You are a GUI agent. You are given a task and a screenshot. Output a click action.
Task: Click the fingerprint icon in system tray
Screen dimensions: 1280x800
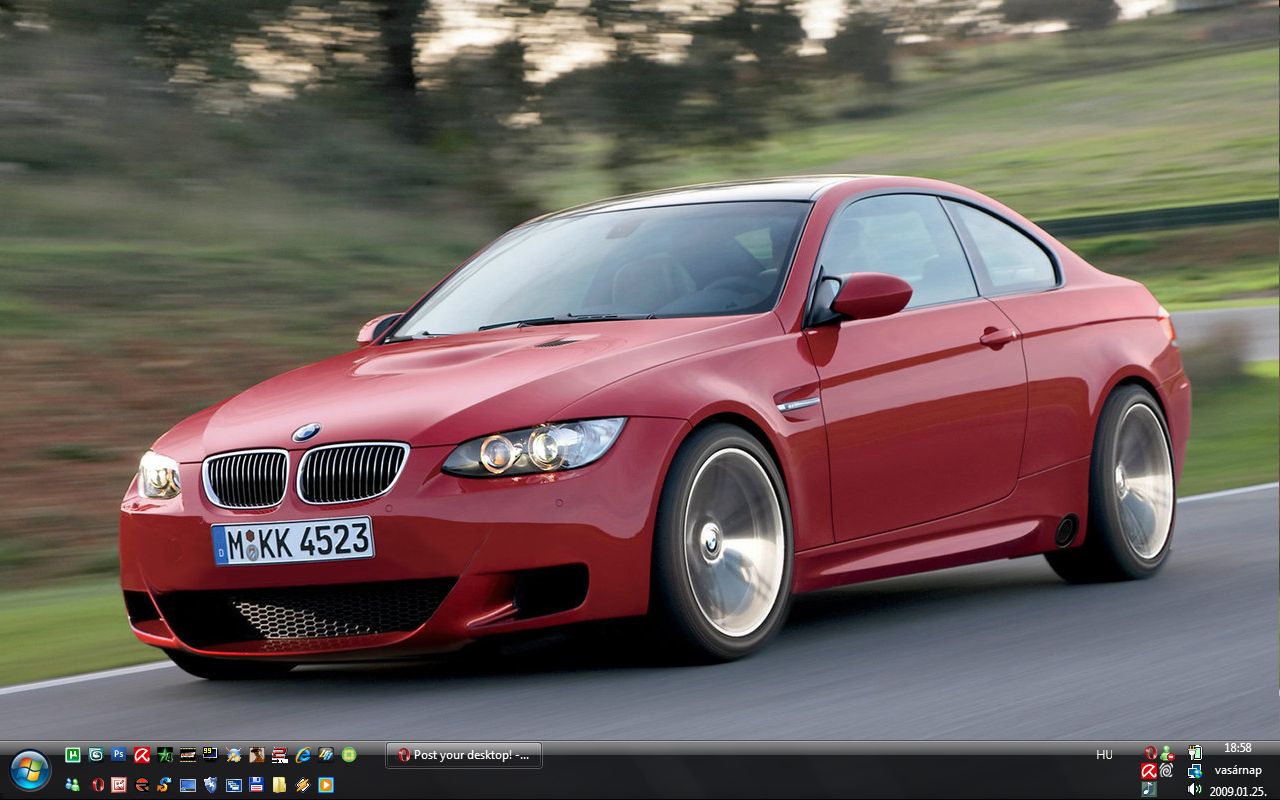[1166, 771]
